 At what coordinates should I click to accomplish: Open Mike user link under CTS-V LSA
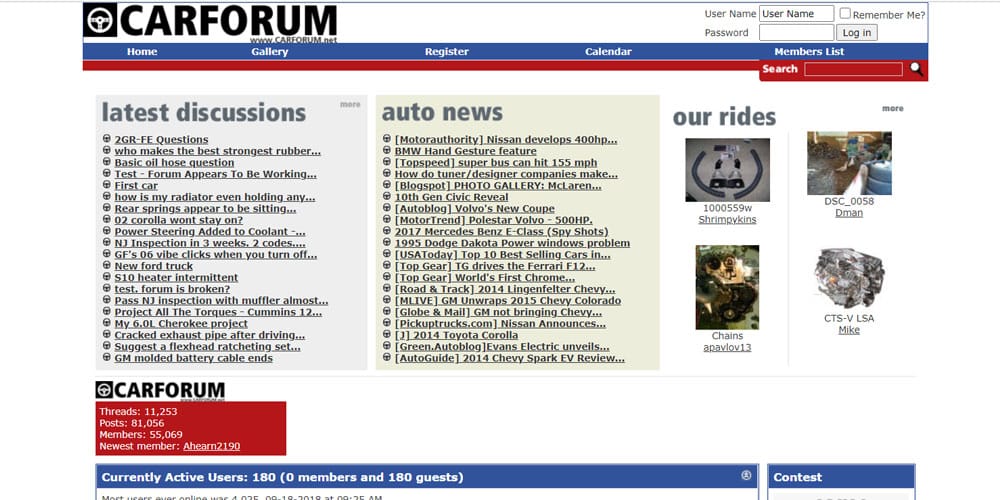[849, 330]
